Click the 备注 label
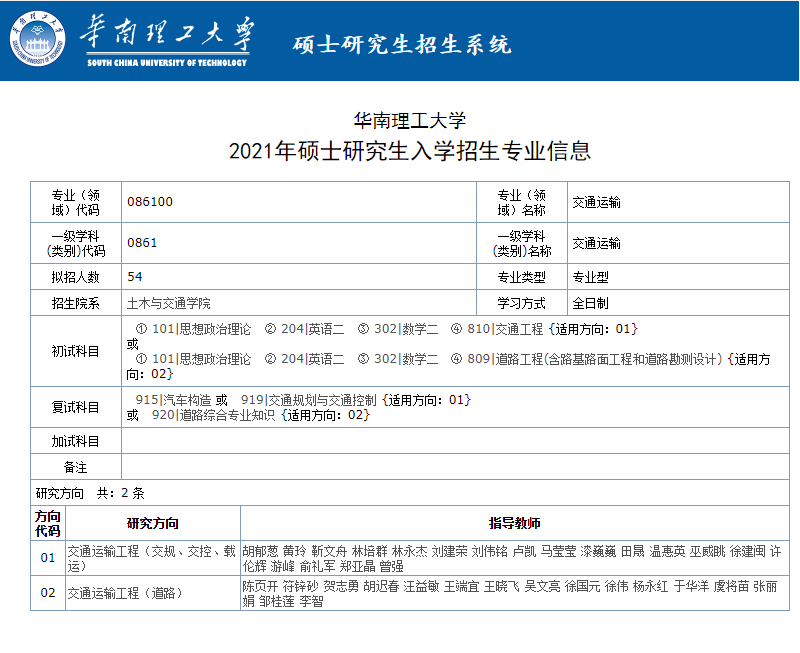This screenshot has height=653, width=800. point(76,467)
